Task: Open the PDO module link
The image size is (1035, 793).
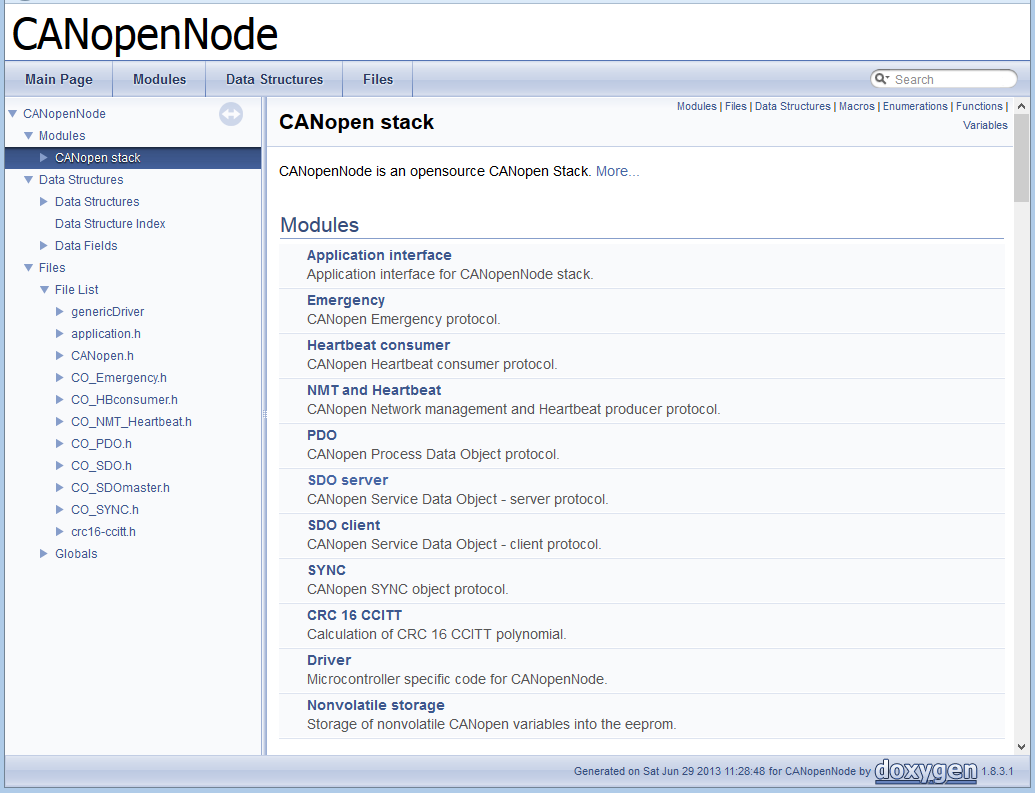Action: (321, 435)
